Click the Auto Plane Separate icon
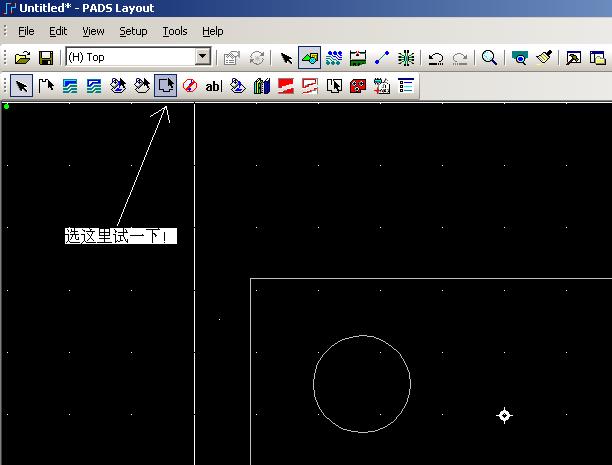Screen dimensions: 612x465 click(334, 86)
